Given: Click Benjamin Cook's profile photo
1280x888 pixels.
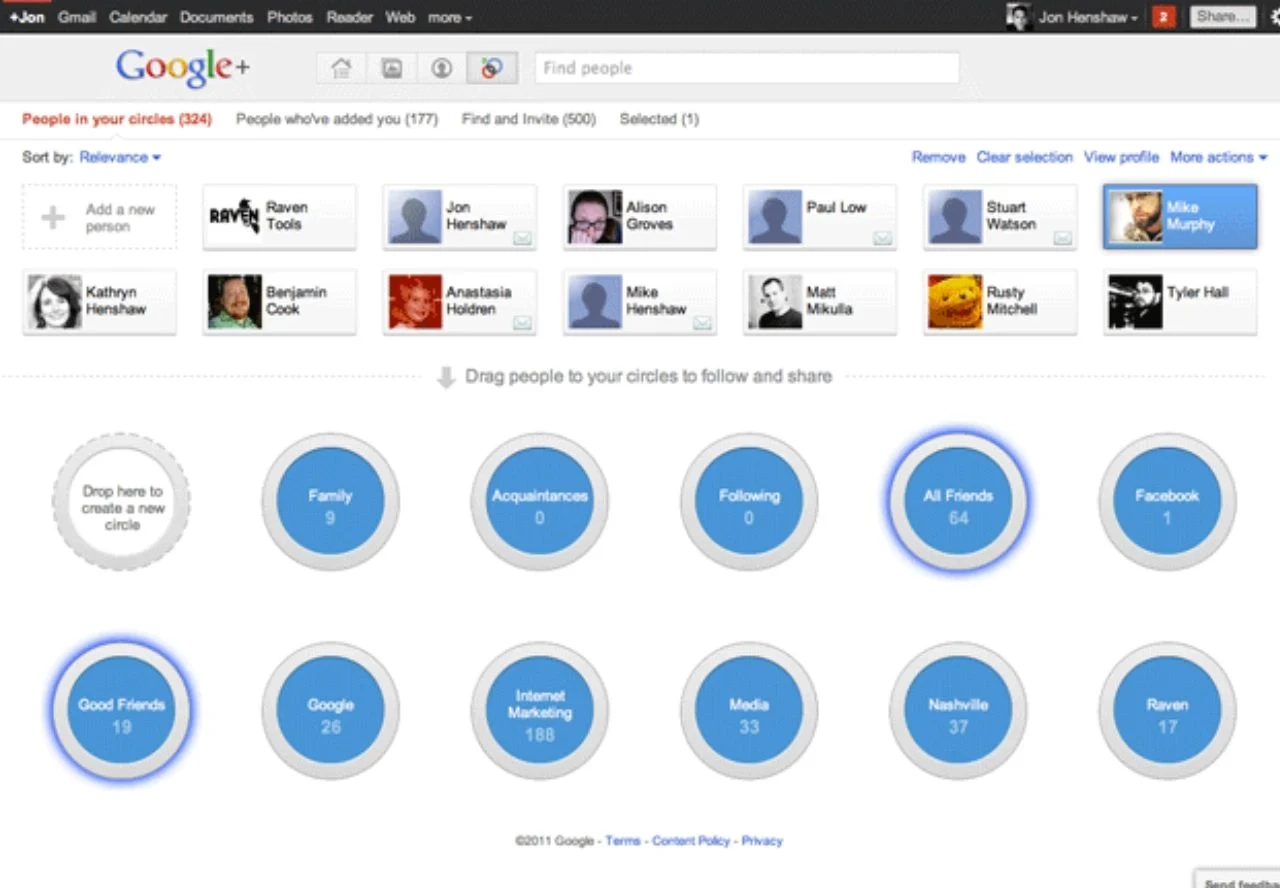Looking at the screenshot, I should click(x=235, y=302).
